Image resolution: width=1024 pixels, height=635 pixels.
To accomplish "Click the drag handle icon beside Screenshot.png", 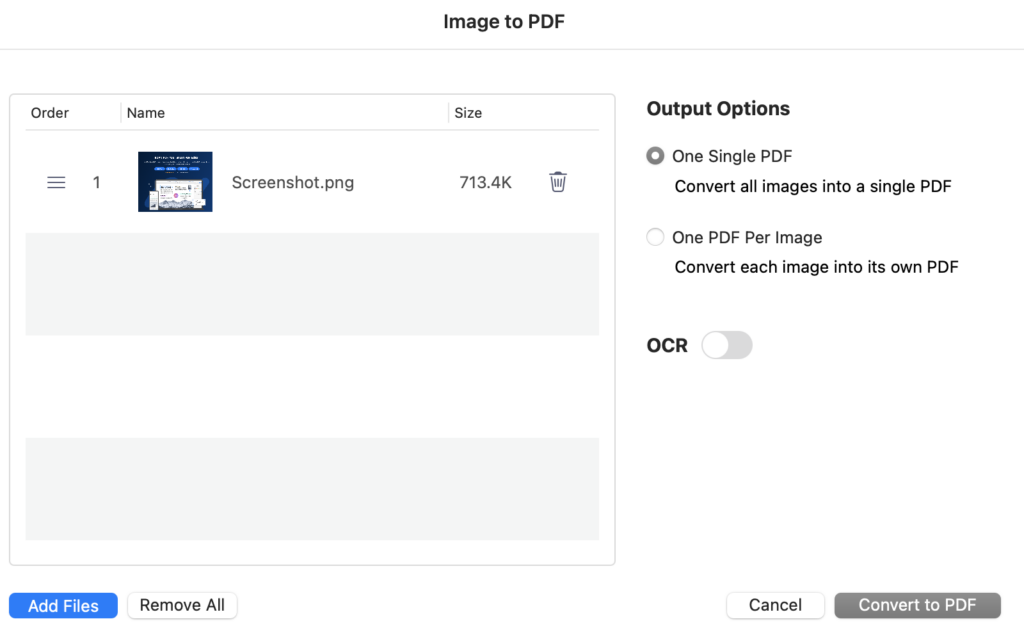I will [x=56, y=182].
